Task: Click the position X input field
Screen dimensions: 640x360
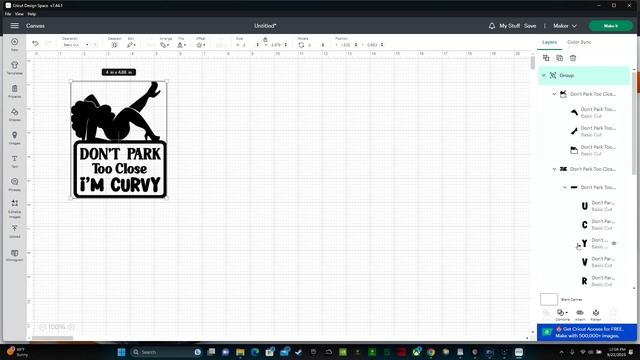Action: (x=346, y=45)
